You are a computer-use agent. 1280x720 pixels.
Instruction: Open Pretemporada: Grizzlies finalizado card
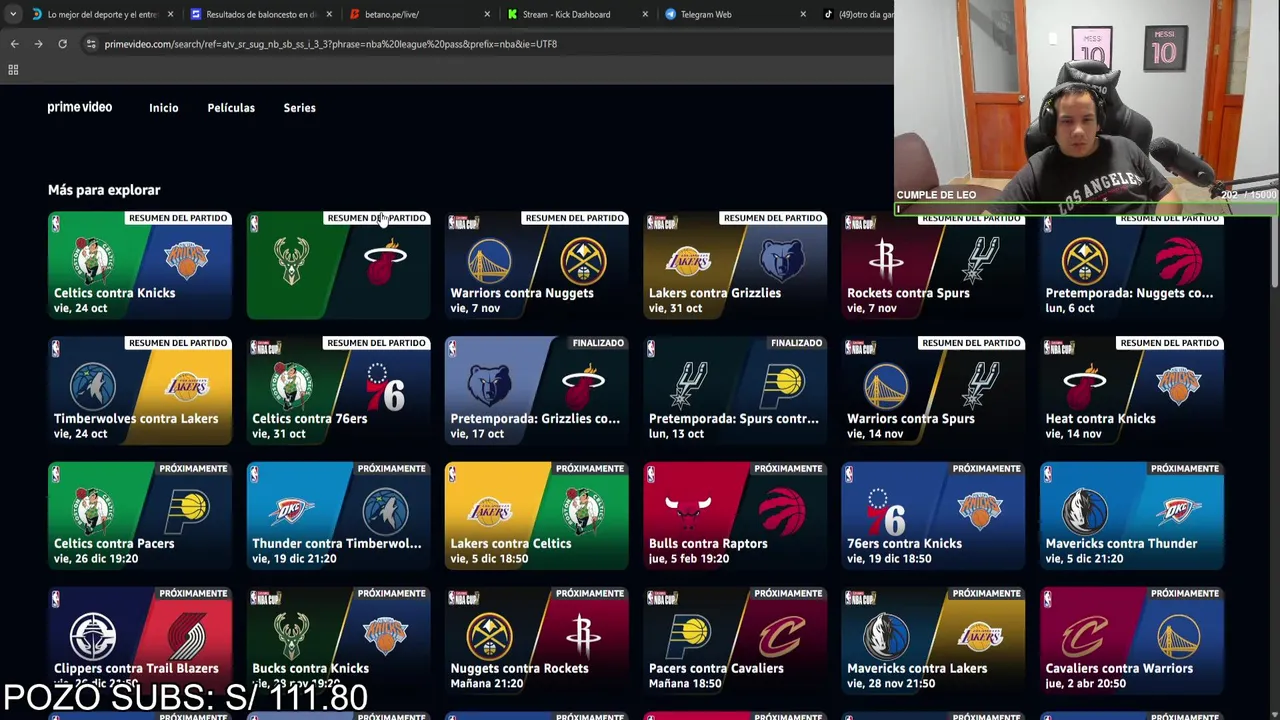coord(537,390)
